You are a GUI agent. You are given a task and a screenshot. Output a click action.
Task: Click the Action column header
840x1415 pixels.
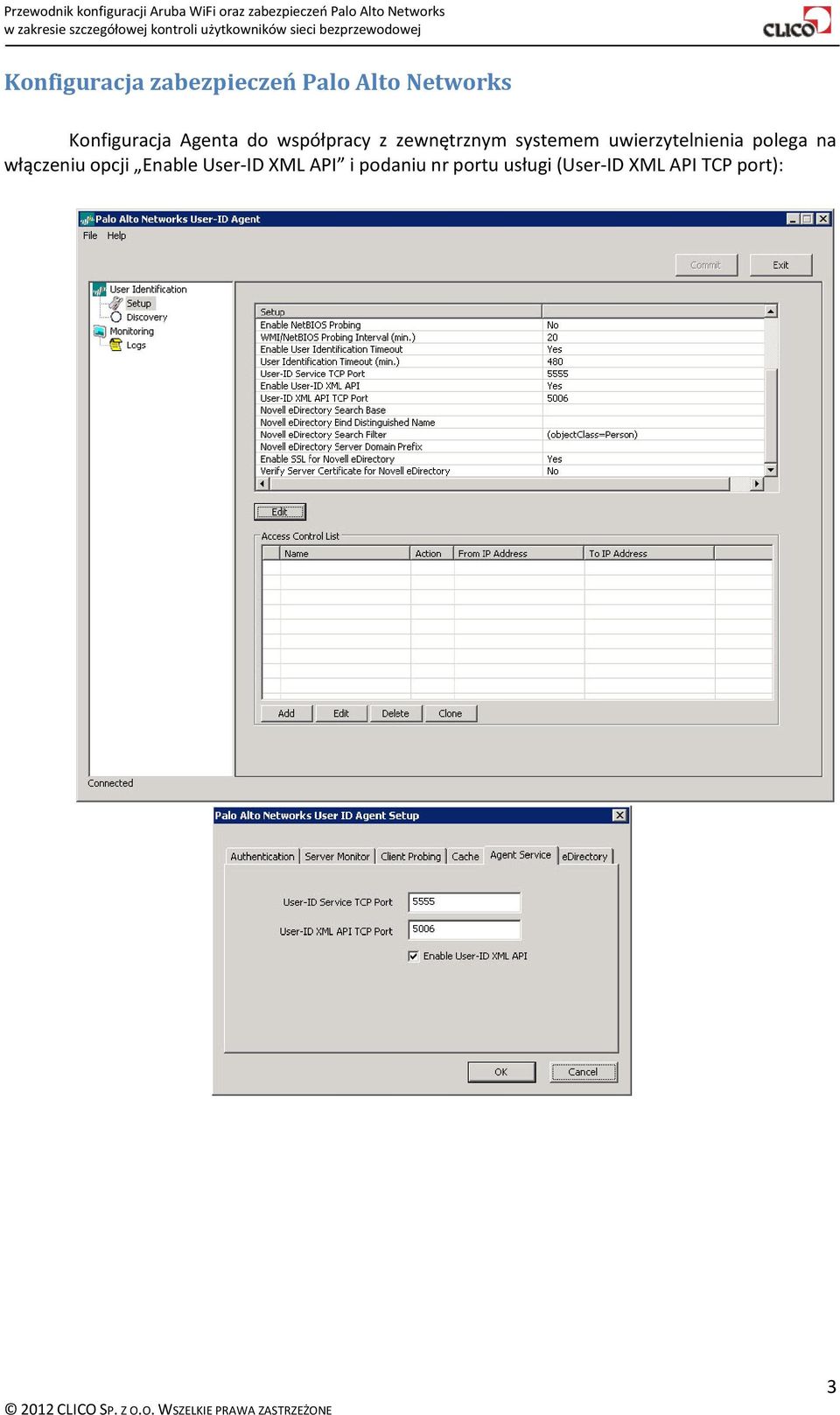tap(431, 553)
